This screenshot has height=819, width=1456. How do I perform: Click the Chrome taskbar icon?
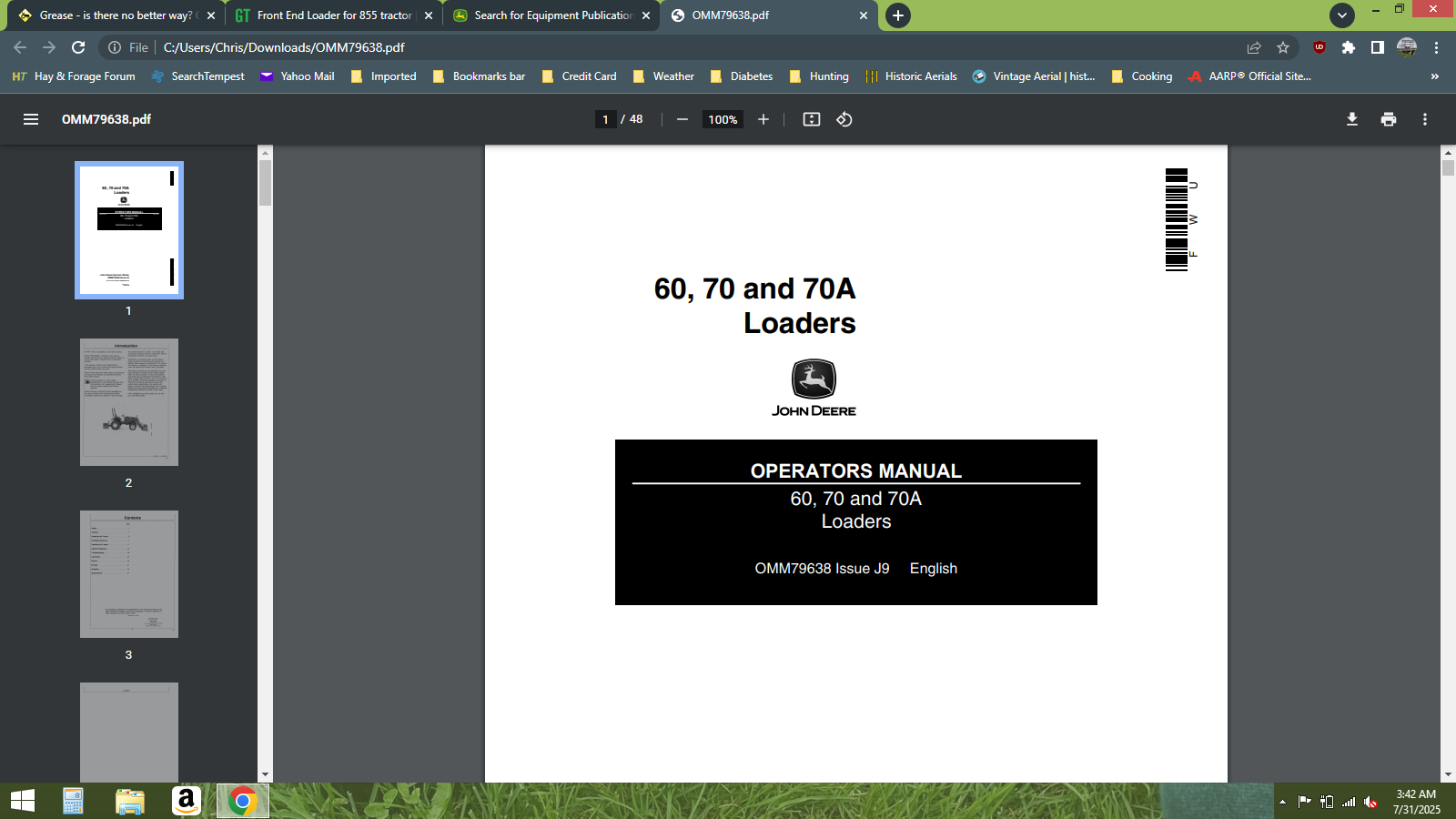(243, 801)
